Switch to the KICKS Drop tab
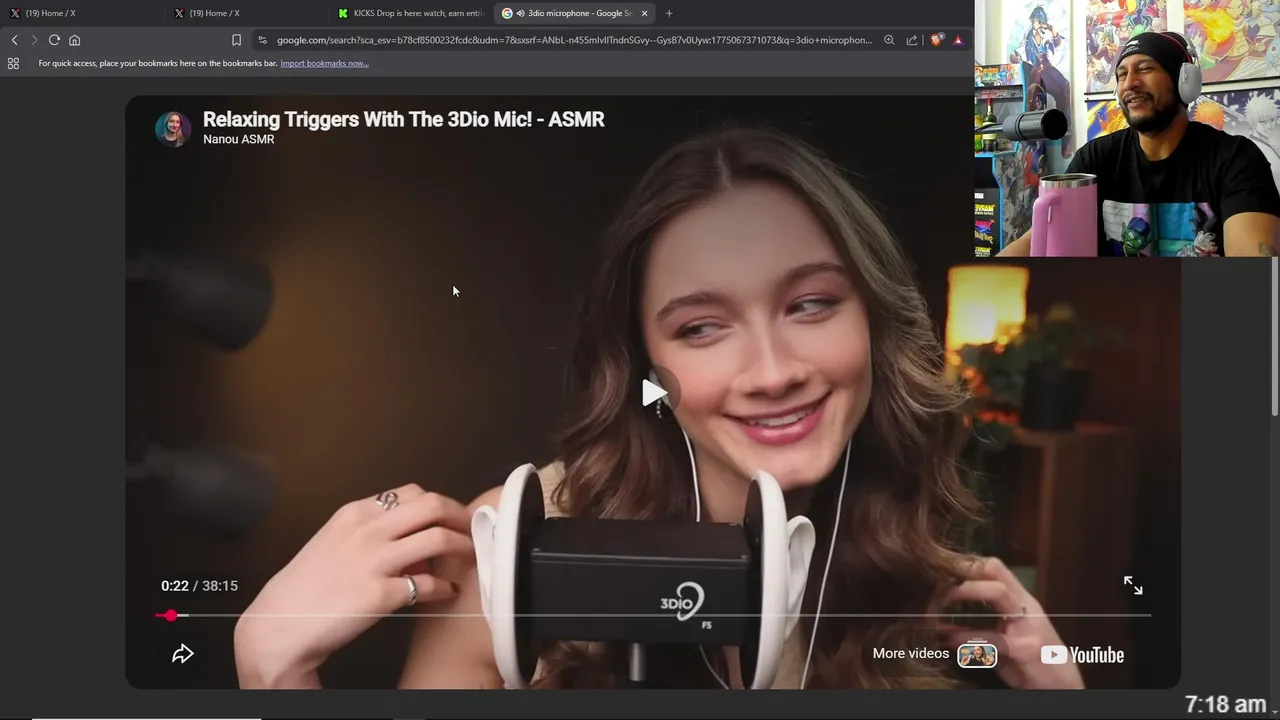Viewport: 1280px width, 720px height. pos(412,13)
